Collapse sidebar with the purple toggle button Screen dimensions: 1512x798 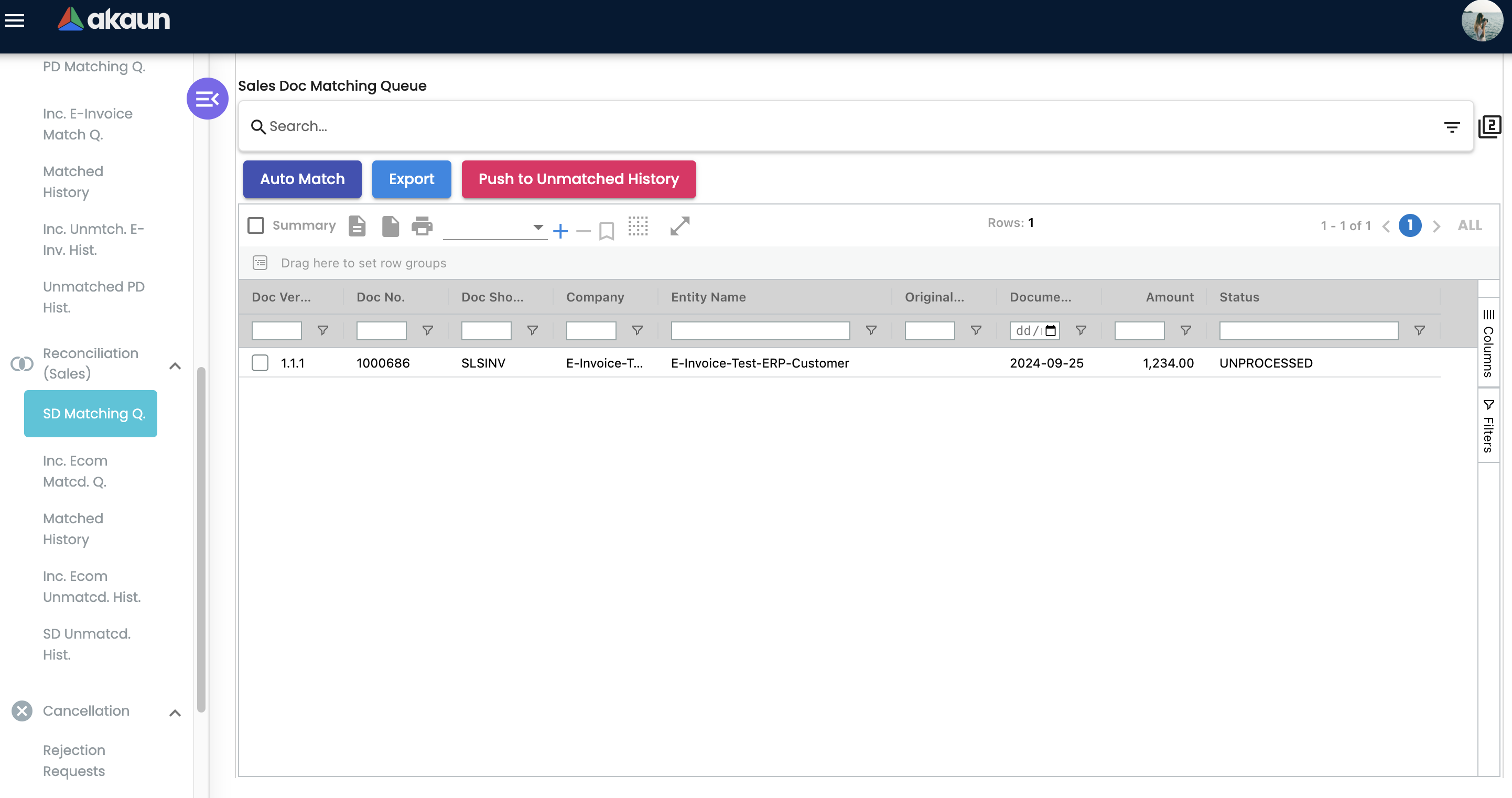pos(207,99)
